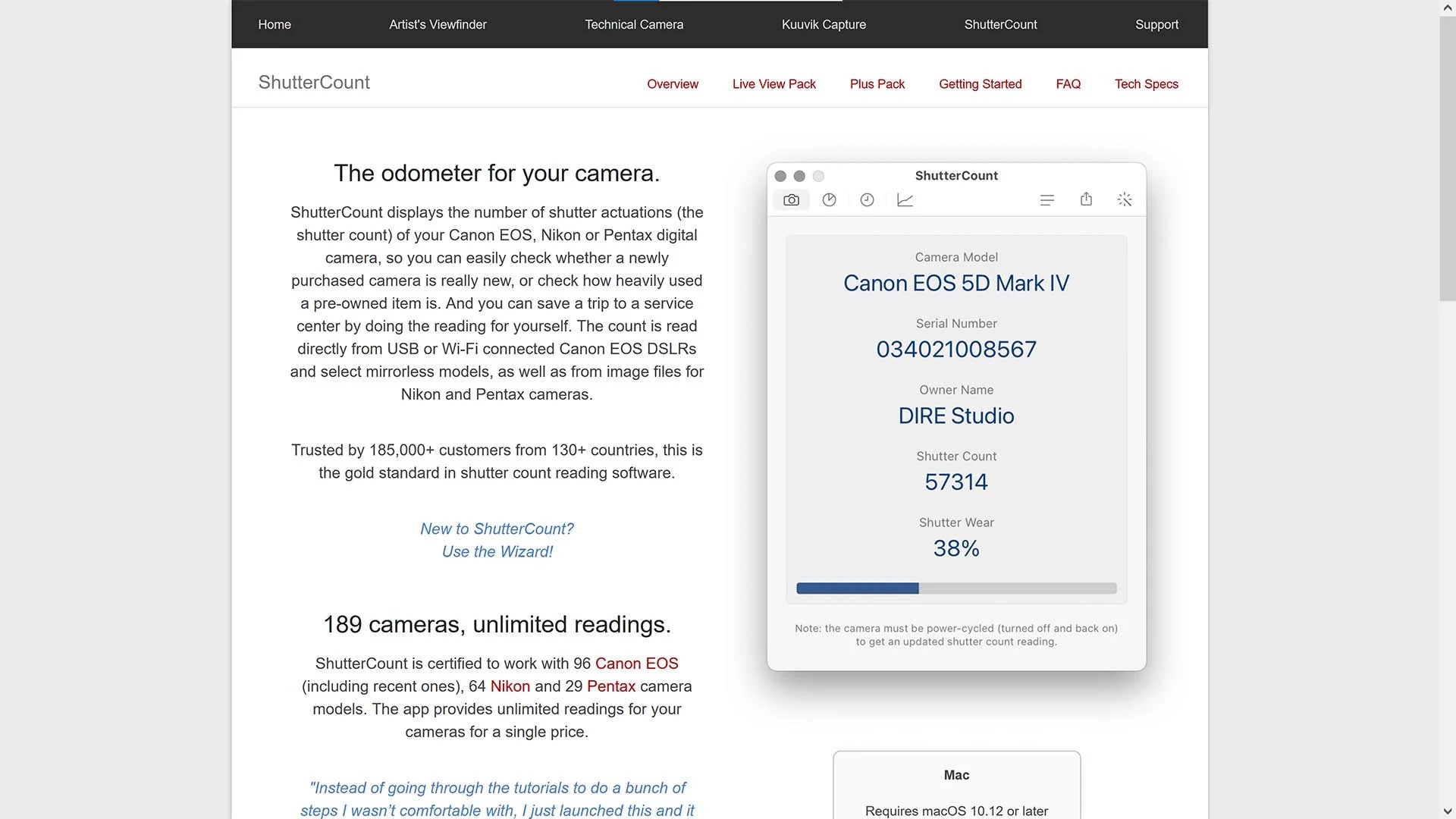
Task: Click the Shutter Wear progress bar
Action: (x=955, y=588)
